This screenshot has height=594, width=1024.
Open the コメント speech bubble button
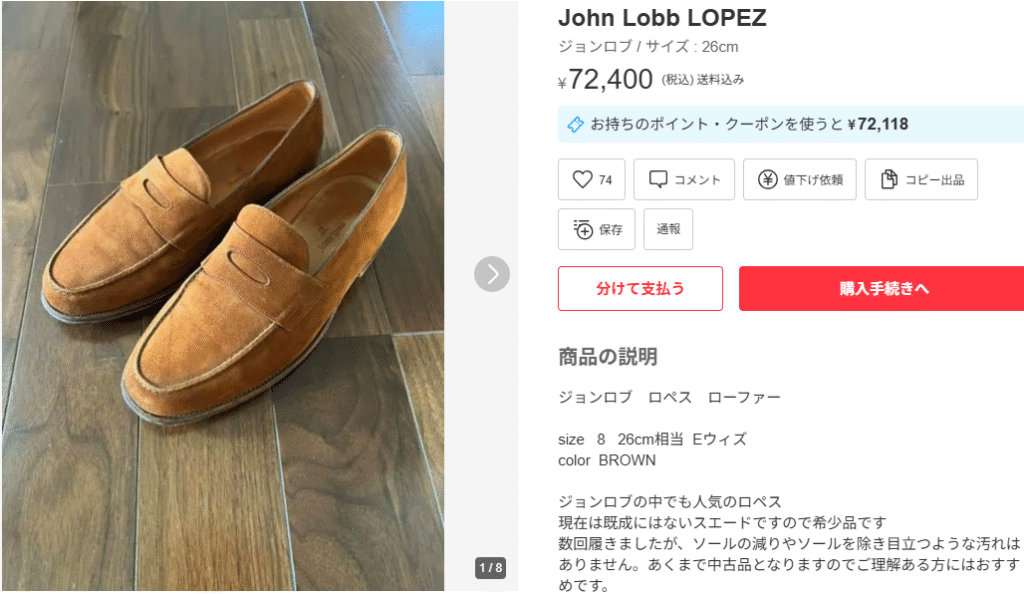point(658,180)
